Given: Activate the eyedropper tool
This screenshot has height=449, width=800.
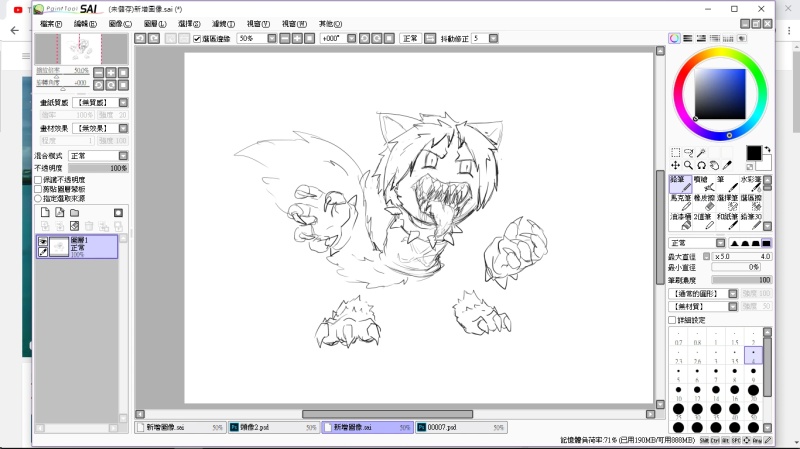Looking at the screenshot, I should coord(727,165).
